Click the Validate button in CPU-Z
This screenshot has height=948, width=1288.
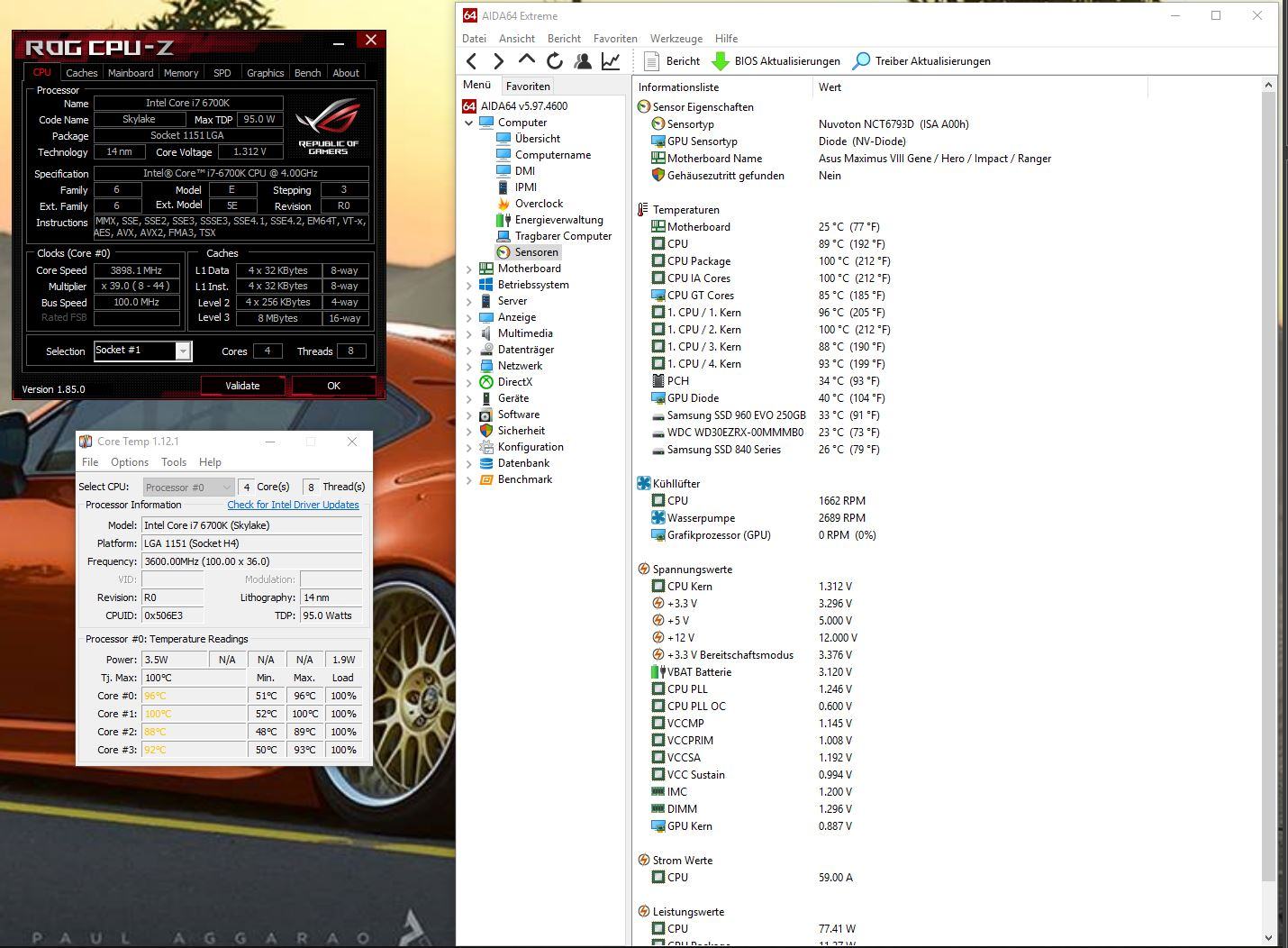242,386
